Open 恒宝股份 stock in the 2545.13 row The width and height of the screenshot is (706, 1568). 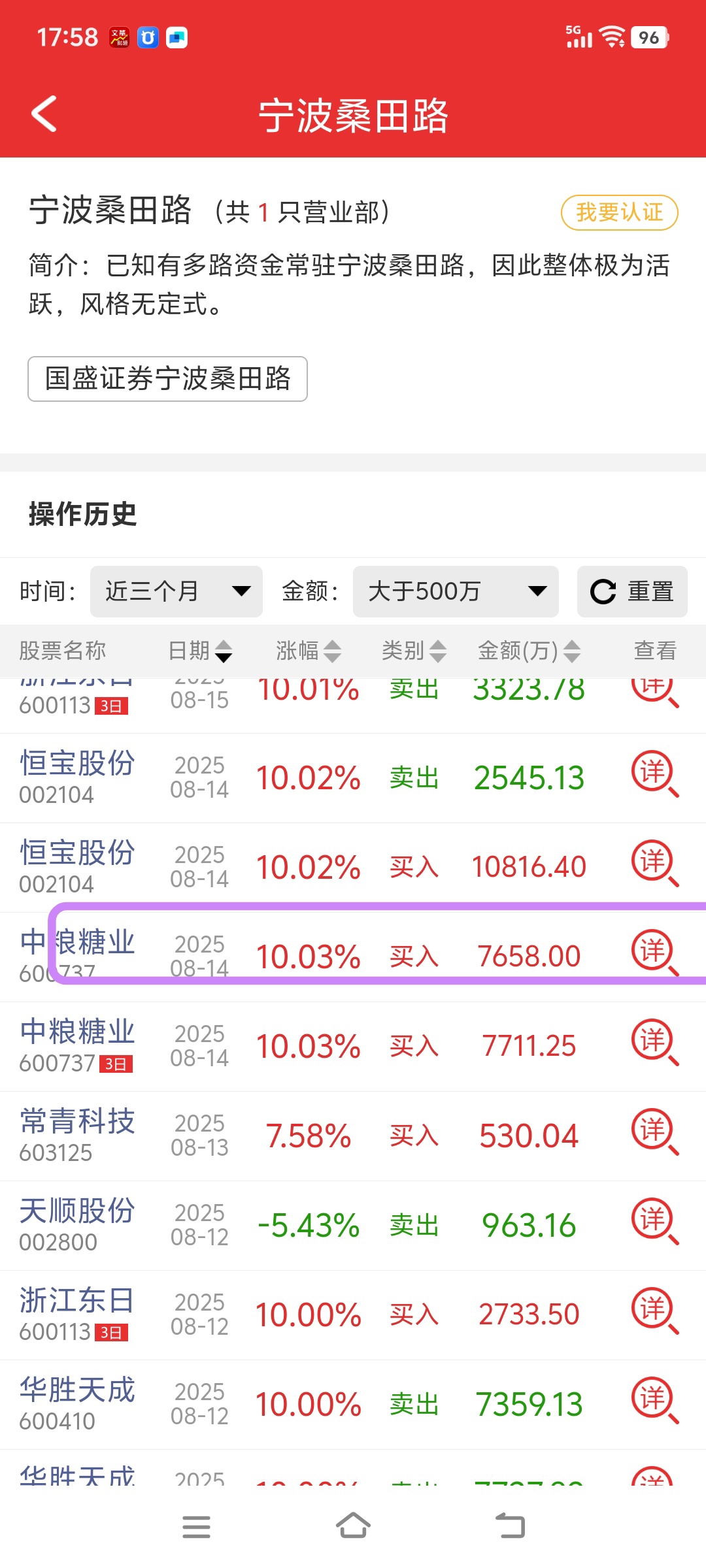click(77, 777)
